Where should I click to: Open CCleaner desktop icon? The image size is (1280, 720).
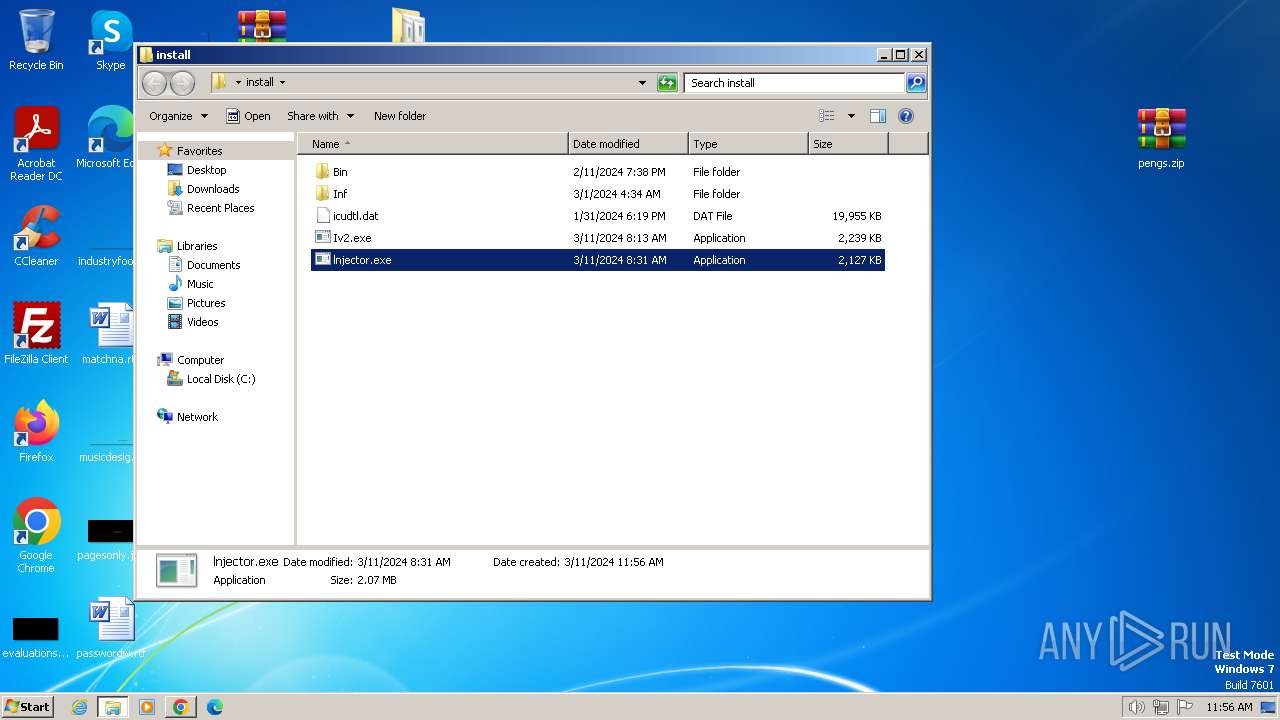click(x=36, y=236)
